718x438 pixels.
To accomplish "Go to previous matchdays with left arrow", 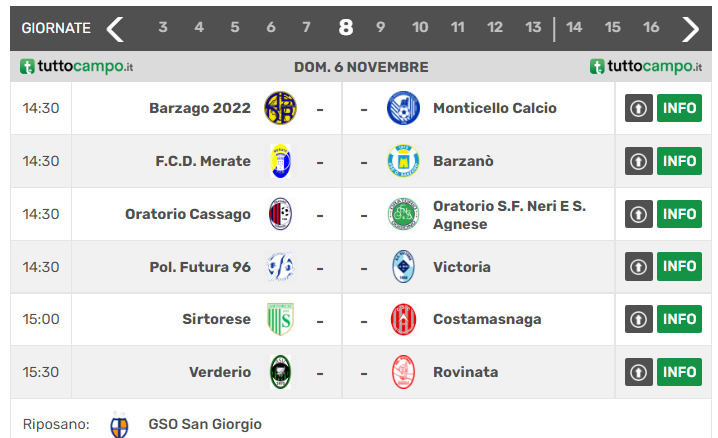I will coord(115,28).
